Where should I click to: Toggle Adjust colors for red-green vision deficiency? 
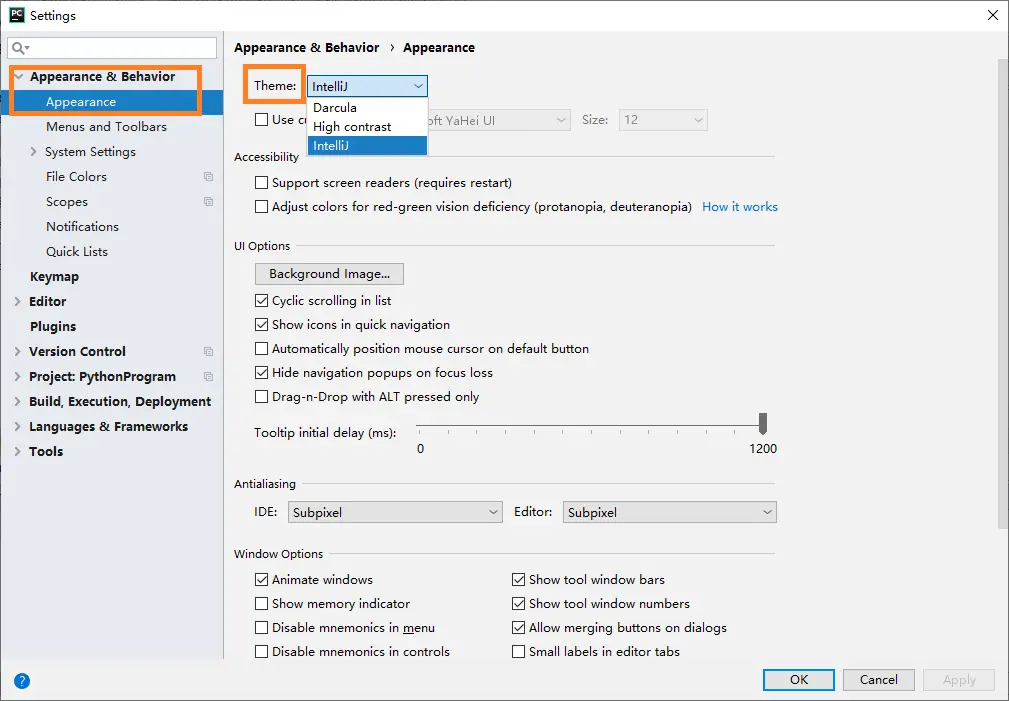click(x=261, y=207)
